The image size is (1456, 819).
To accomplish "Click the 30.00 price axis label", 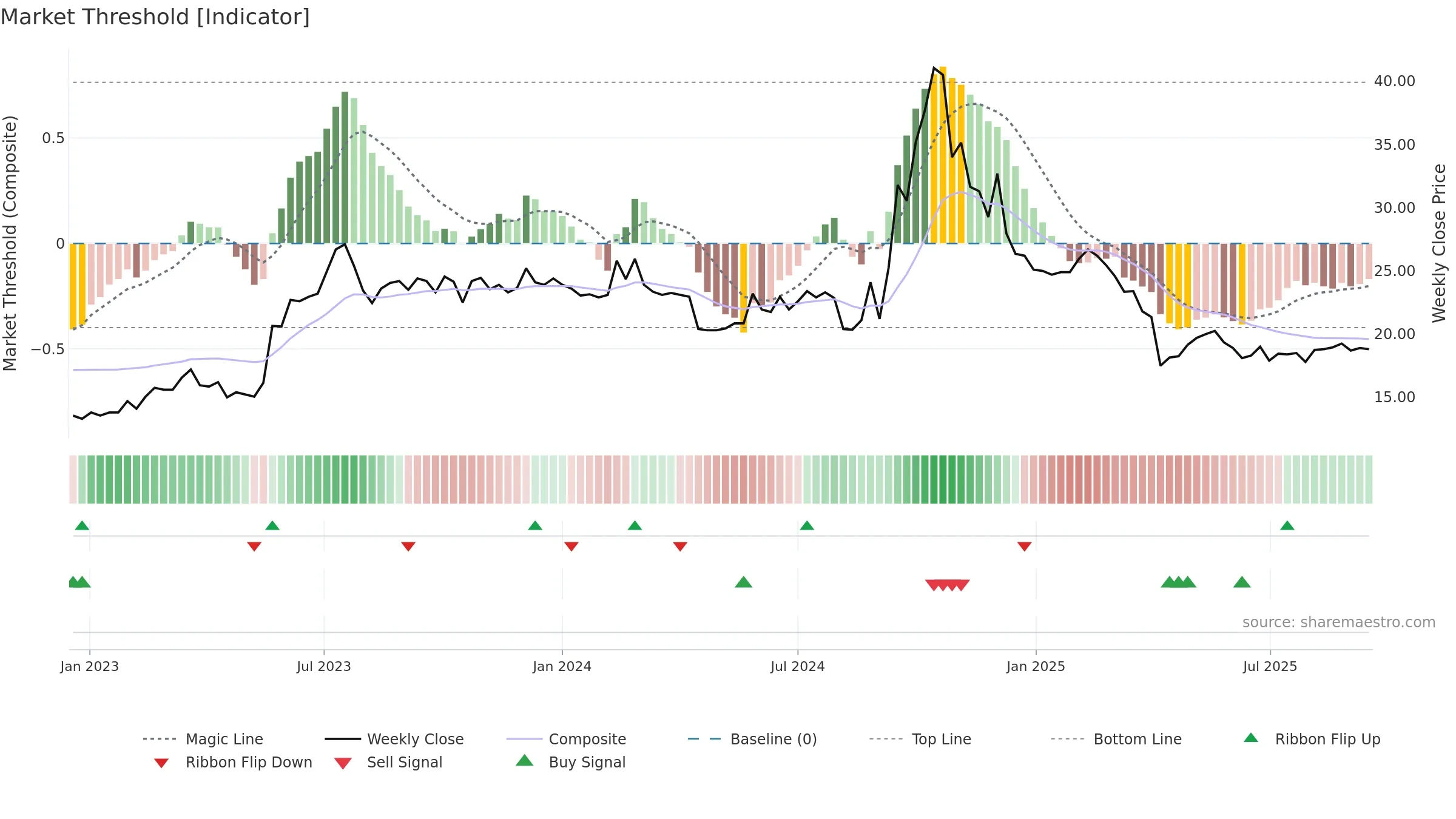I will 1395,207.
